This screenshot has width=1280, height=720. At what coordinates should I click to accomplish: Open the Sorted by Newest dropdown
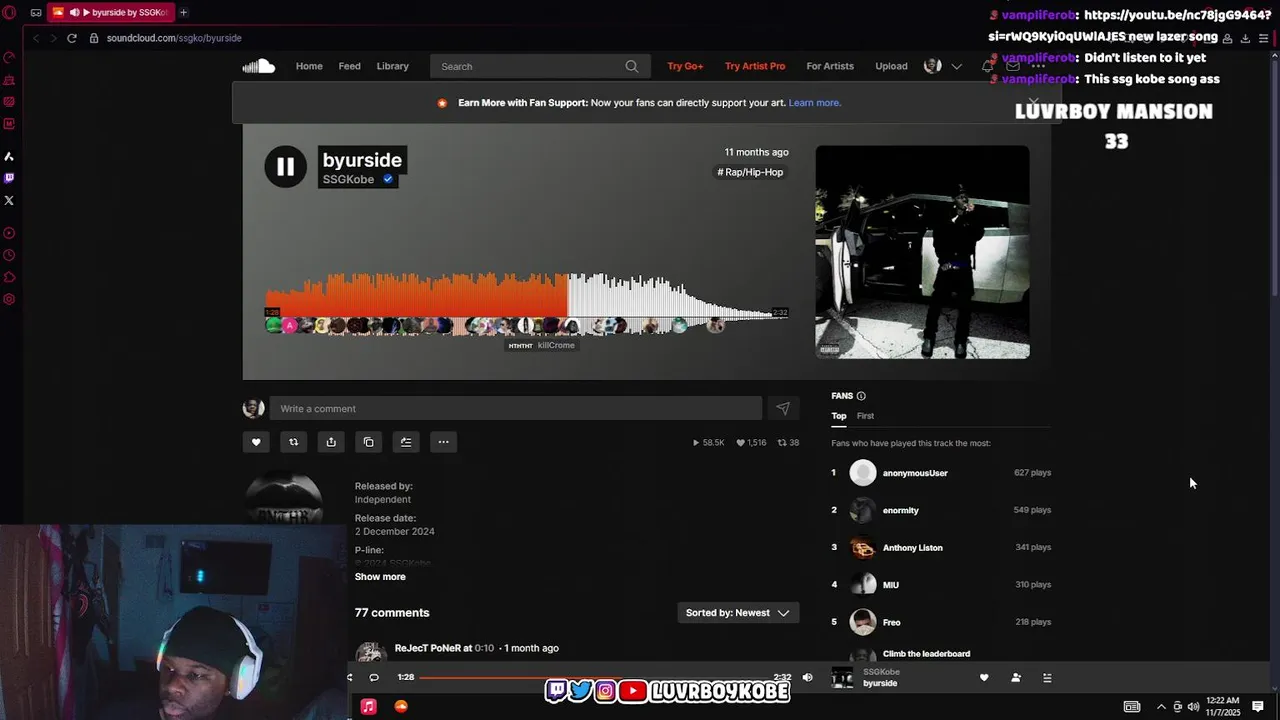point(738,613)
